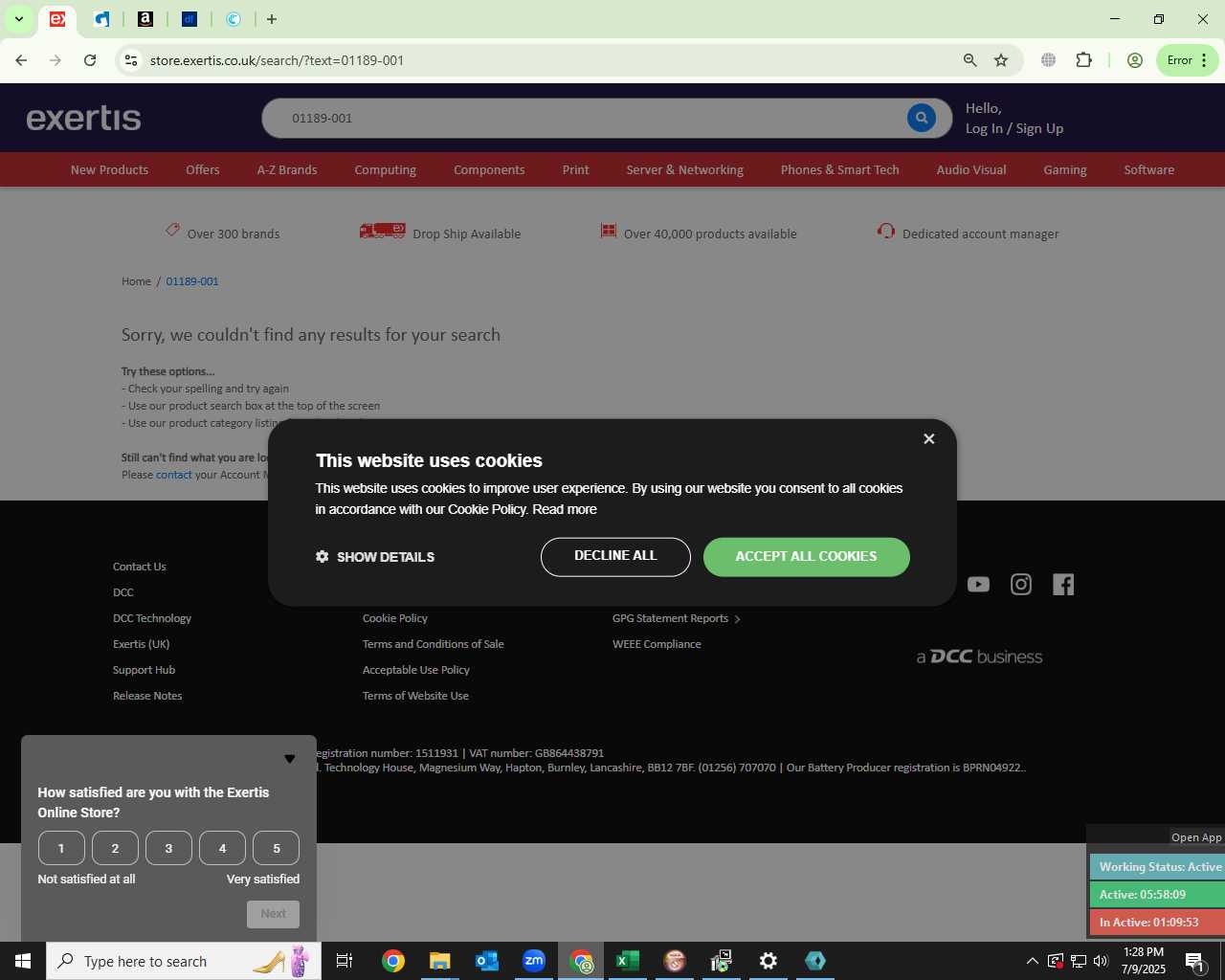Collapse the satisfaction survey panel
This screenshot has height=980, width=1225.
click(x=290, y=759)
